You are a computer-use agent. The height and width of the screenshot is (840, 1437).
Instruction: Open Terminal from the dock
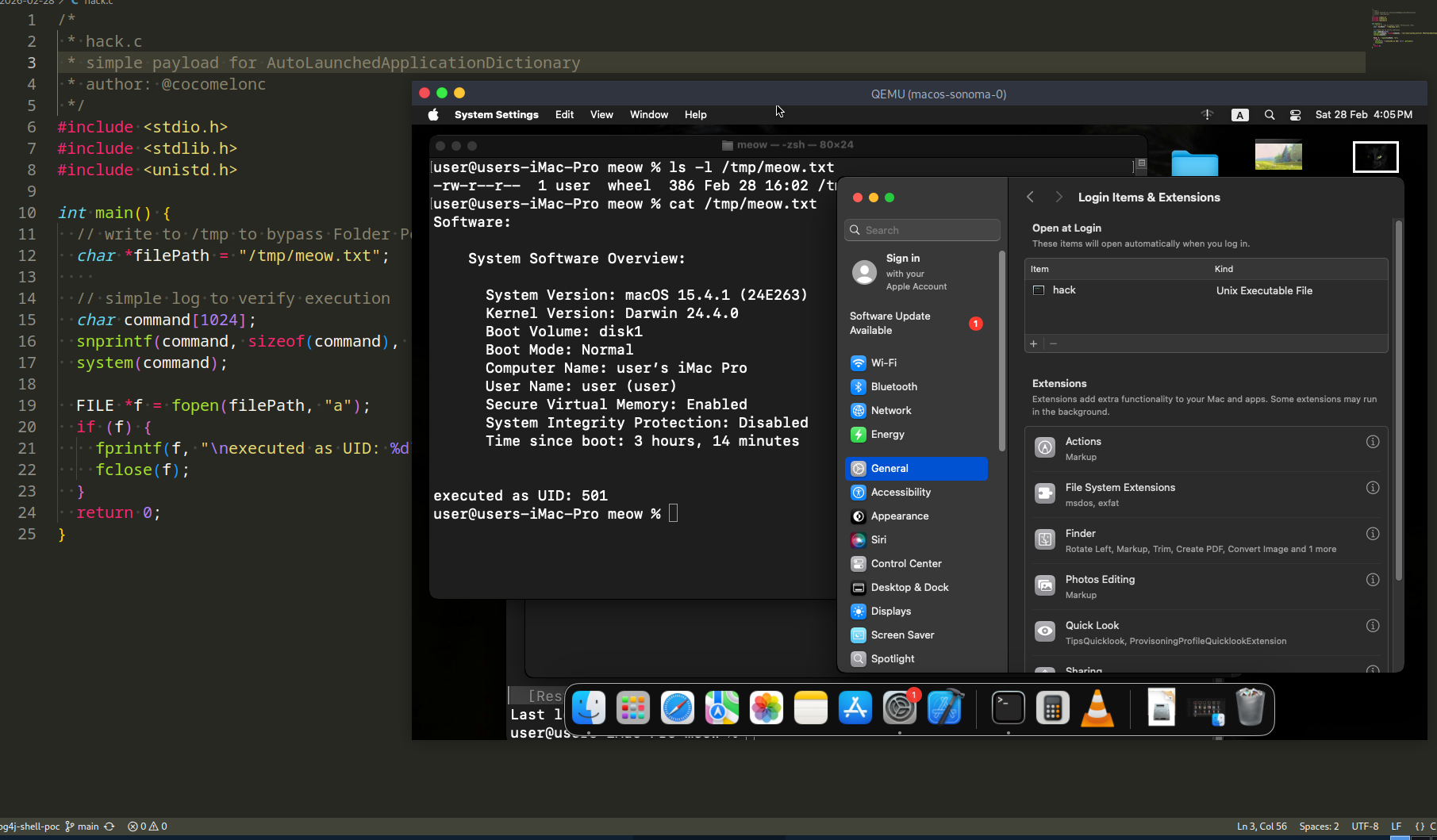1008,708
